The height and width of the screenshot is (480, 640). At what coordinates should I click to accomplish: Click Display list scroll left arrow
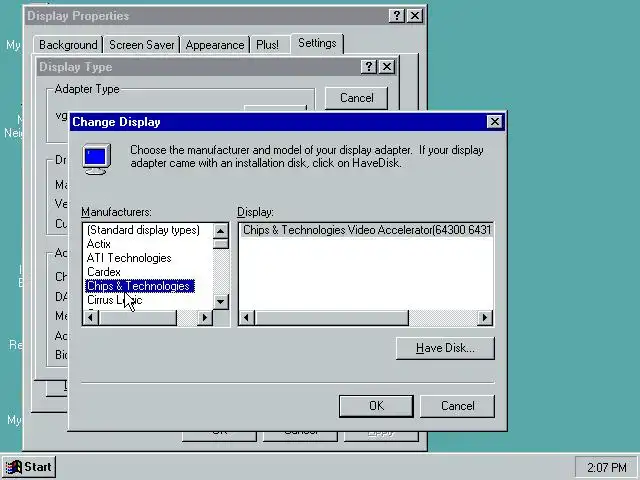(247, 318)
